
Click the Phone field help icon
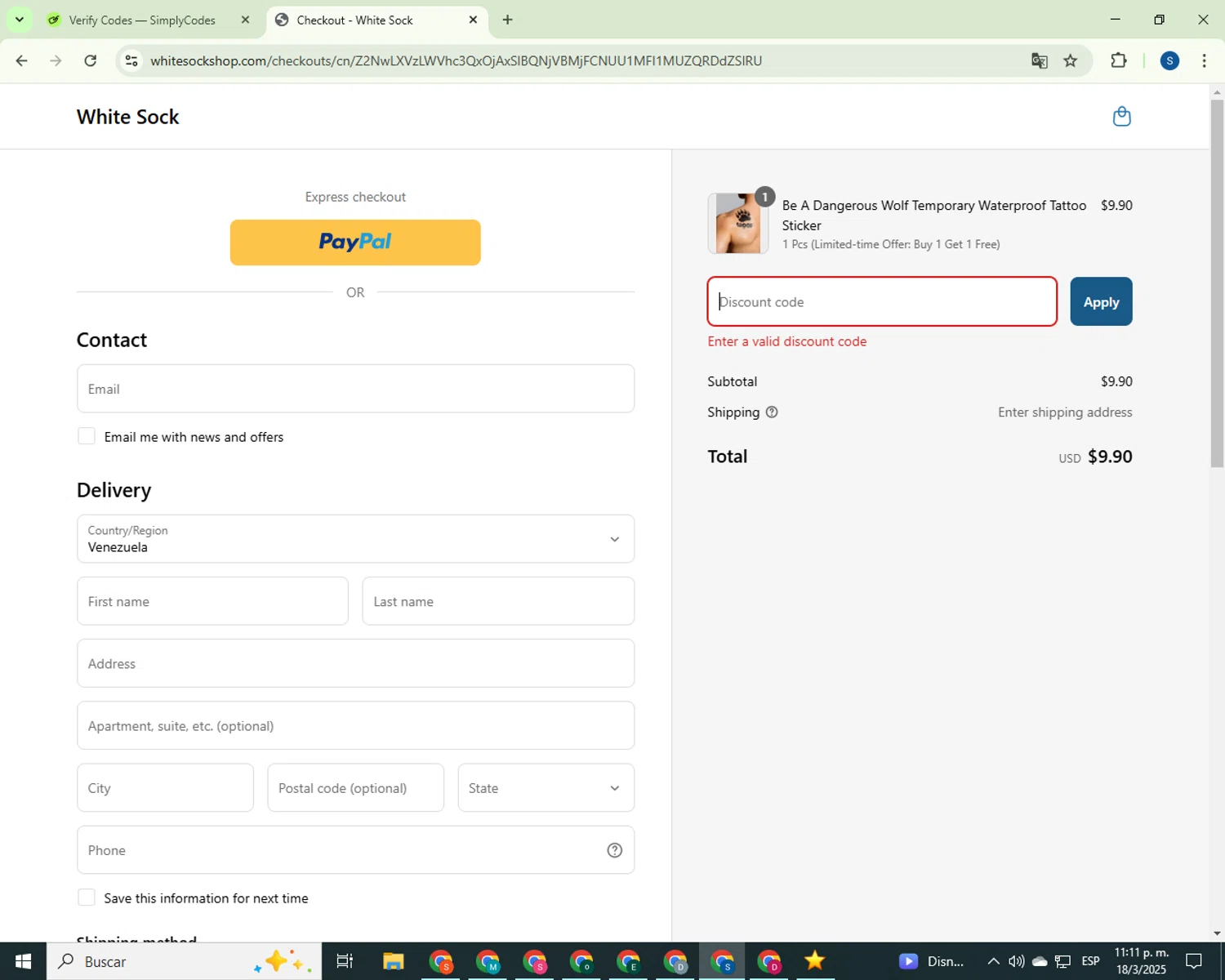coord(615,850)
